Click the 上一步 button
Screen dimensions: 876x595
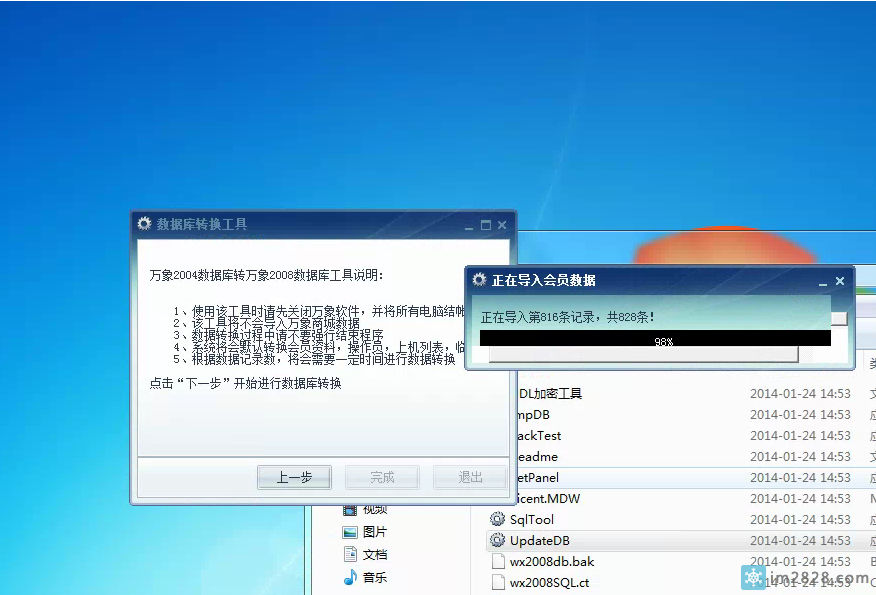[293, 477]
